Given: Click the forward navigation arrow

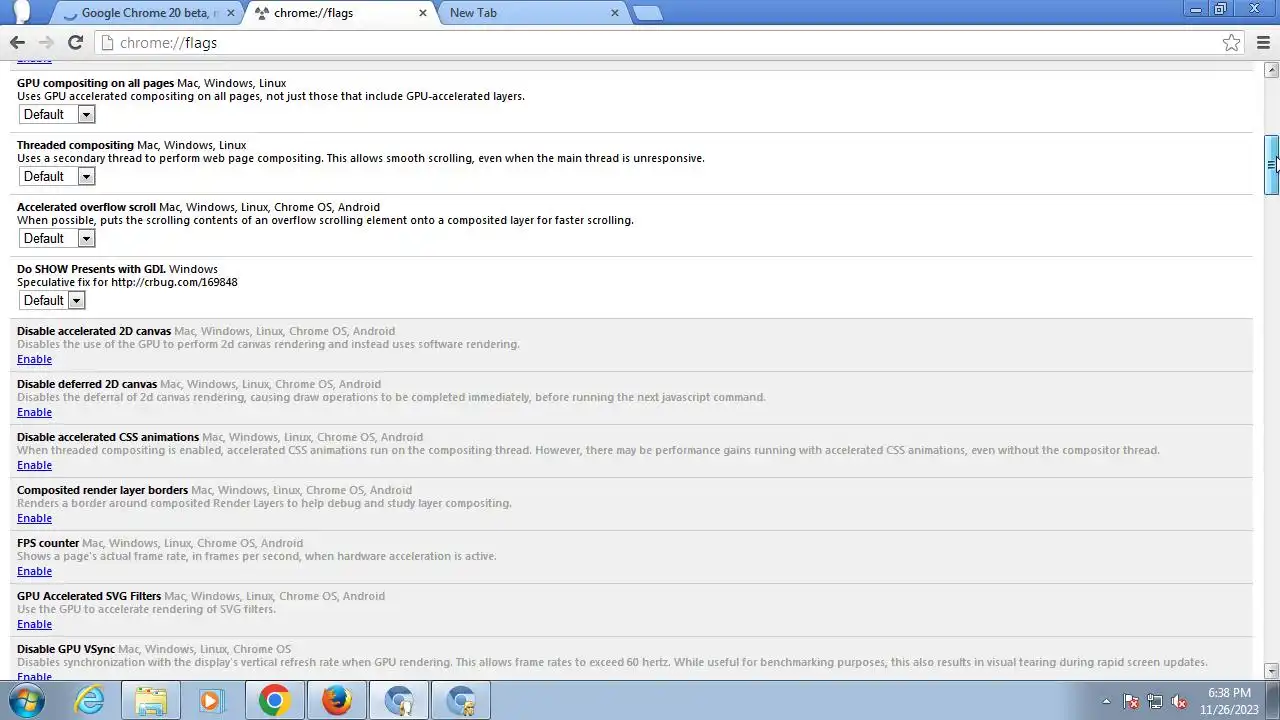Looking at the screenshot, I should click(46, 42).
